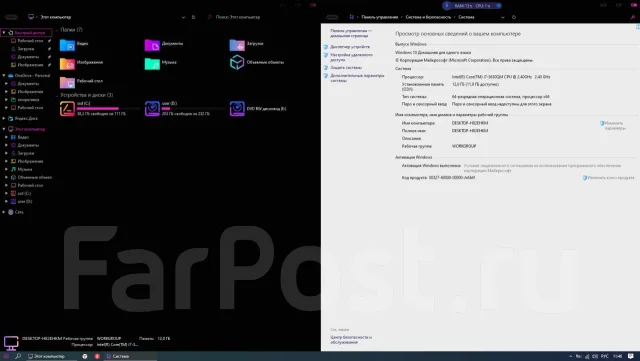Click the ssd (C:) capacity bar
The height and width of the screenshot is (361, 640).
[x=109, y=109]
